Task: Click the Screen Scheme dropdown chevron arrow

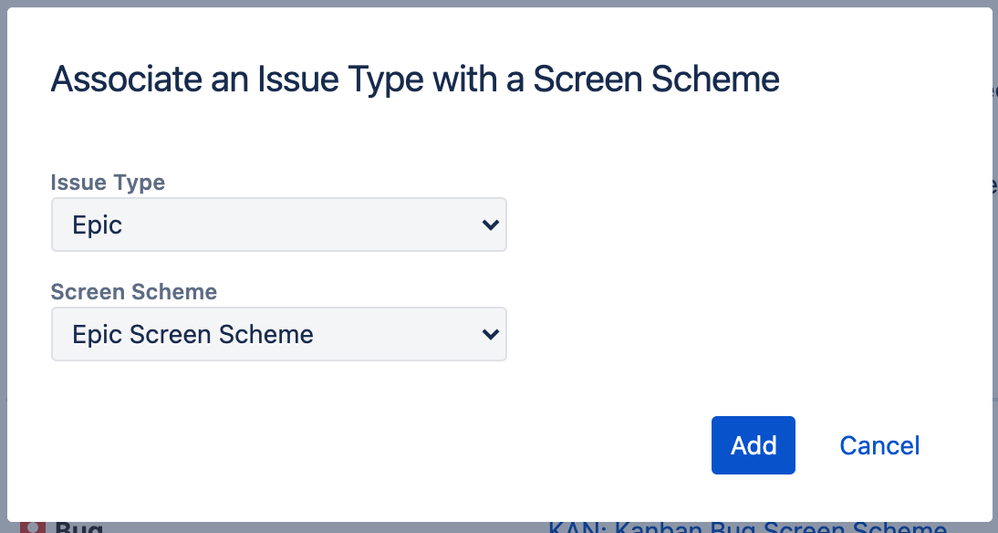Action: (490, 334)
